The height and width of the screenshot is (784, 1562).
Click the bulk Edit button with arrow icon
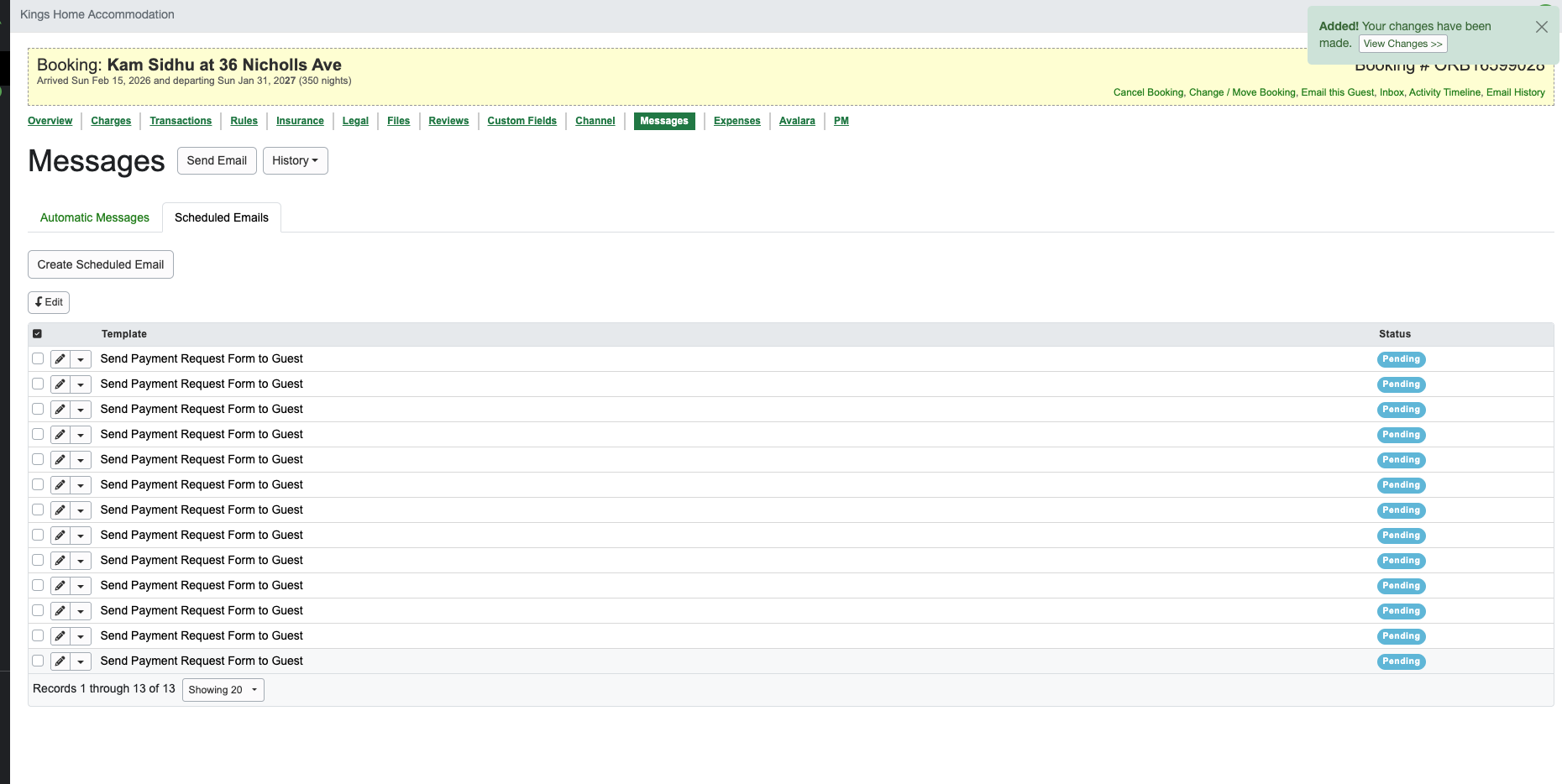tap(49, 302)
